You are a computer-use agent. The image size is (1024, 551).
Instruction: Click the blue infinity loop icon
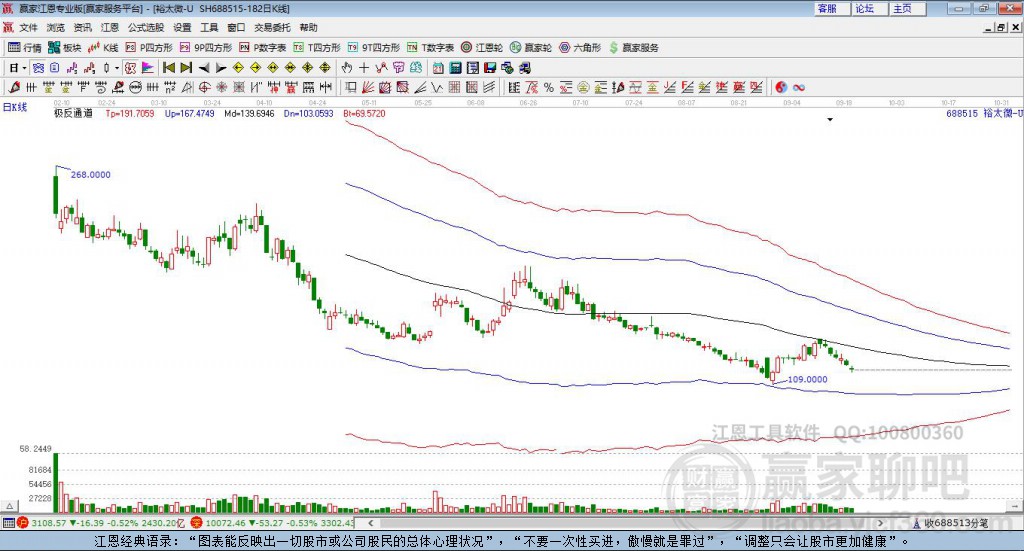tap(799, 87)
